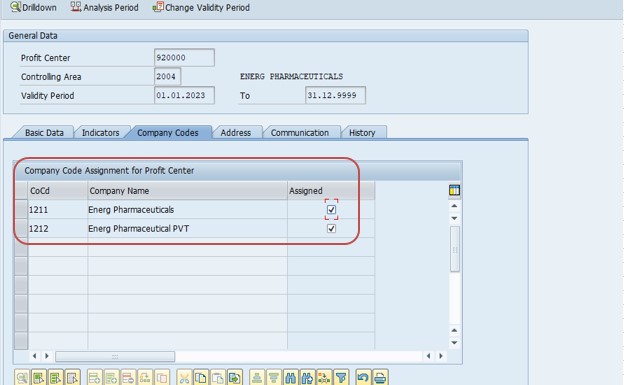This screenshot has height=385, width=624.
Task: Click the Find Next binoculars icon
Action: point(307,377)
